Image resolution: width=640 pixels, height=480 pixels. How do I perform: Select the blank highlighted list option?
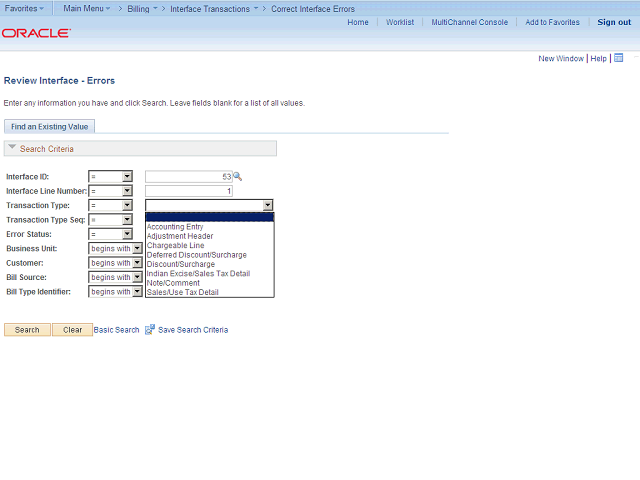pyautogui.click(x=209, y=217)
